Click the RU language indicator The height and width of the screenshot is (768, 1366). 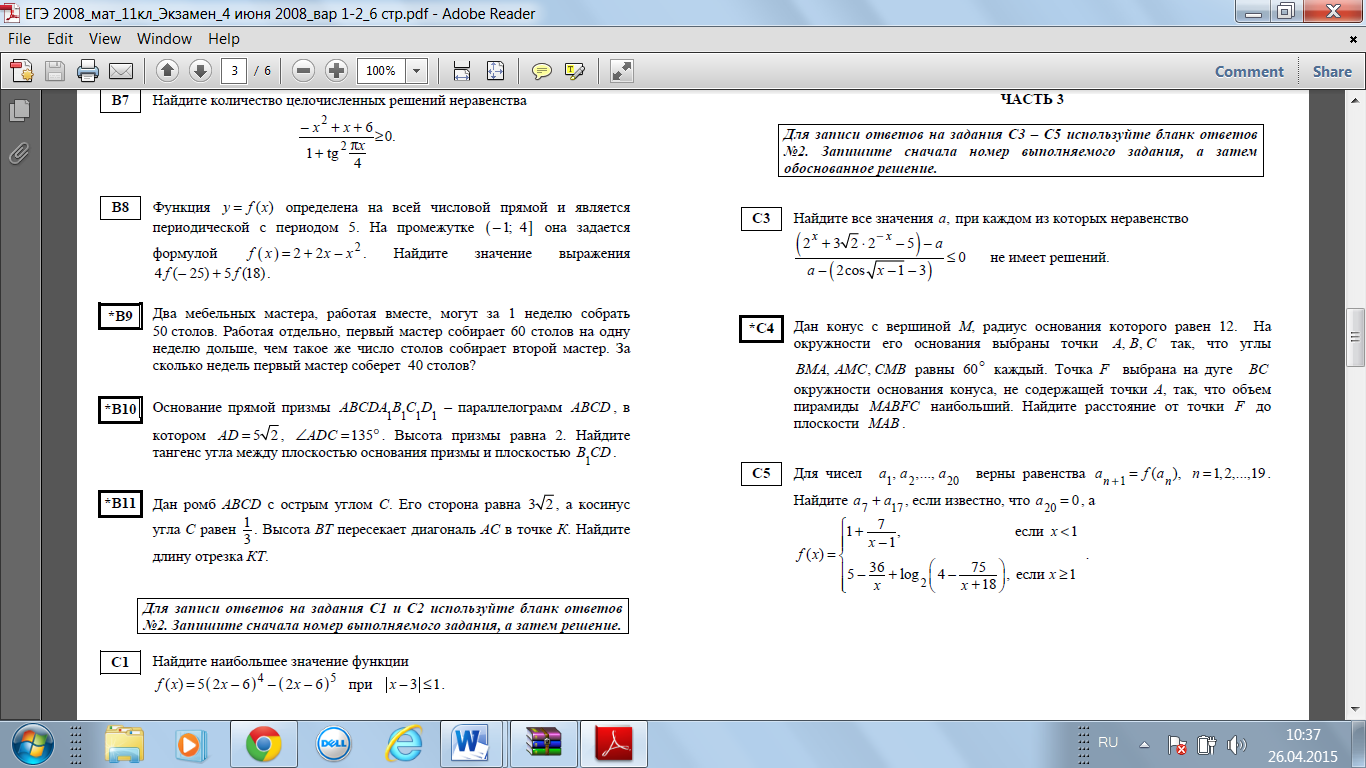[1108, 743]
